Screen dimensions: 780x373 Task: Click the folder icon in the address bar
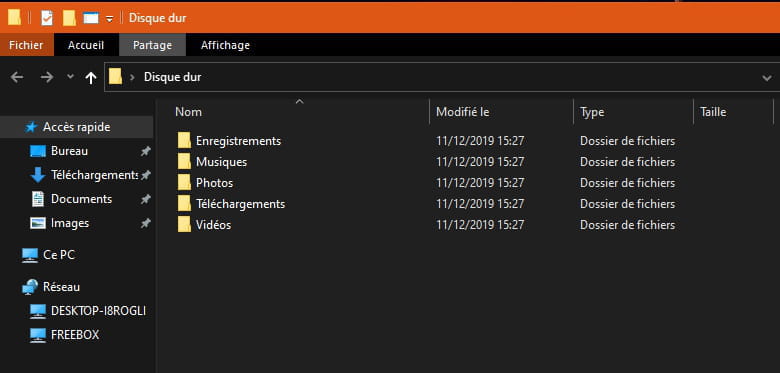(115, 77)
